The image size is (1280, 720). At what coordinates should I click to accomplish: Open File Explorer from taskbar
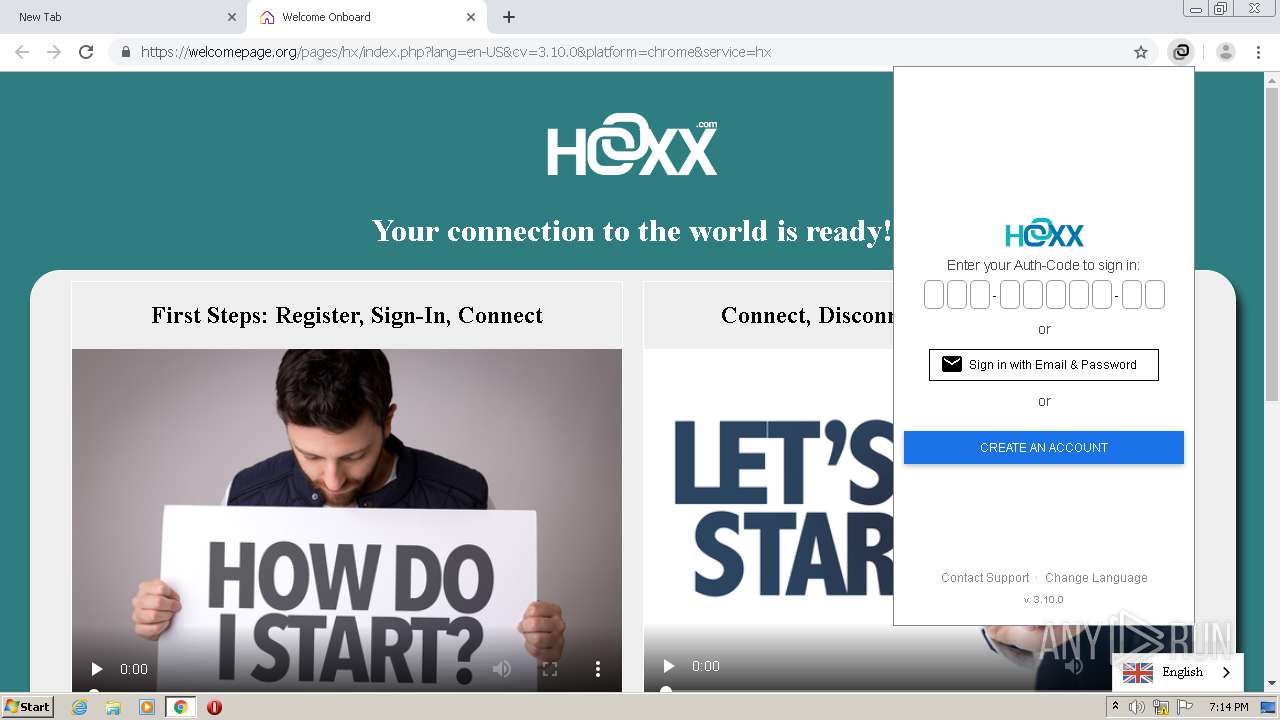tap(113, 707)
